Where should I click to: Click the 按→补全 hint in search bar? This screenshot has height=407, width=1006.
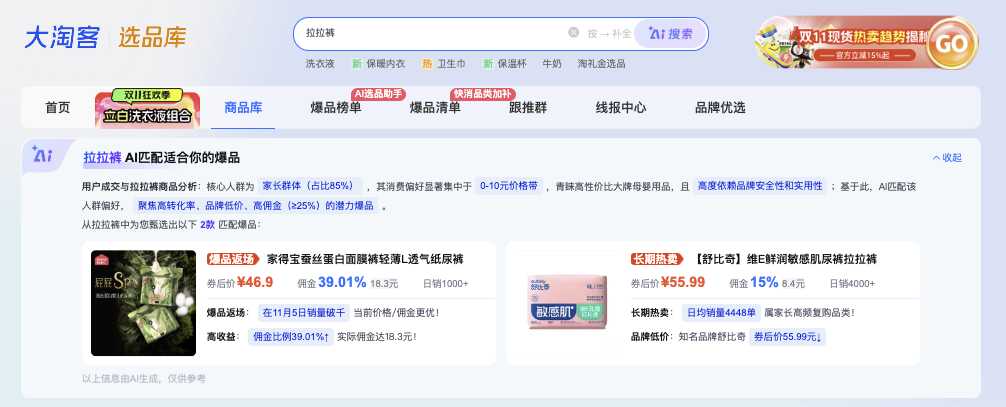(x=609, y=33)
